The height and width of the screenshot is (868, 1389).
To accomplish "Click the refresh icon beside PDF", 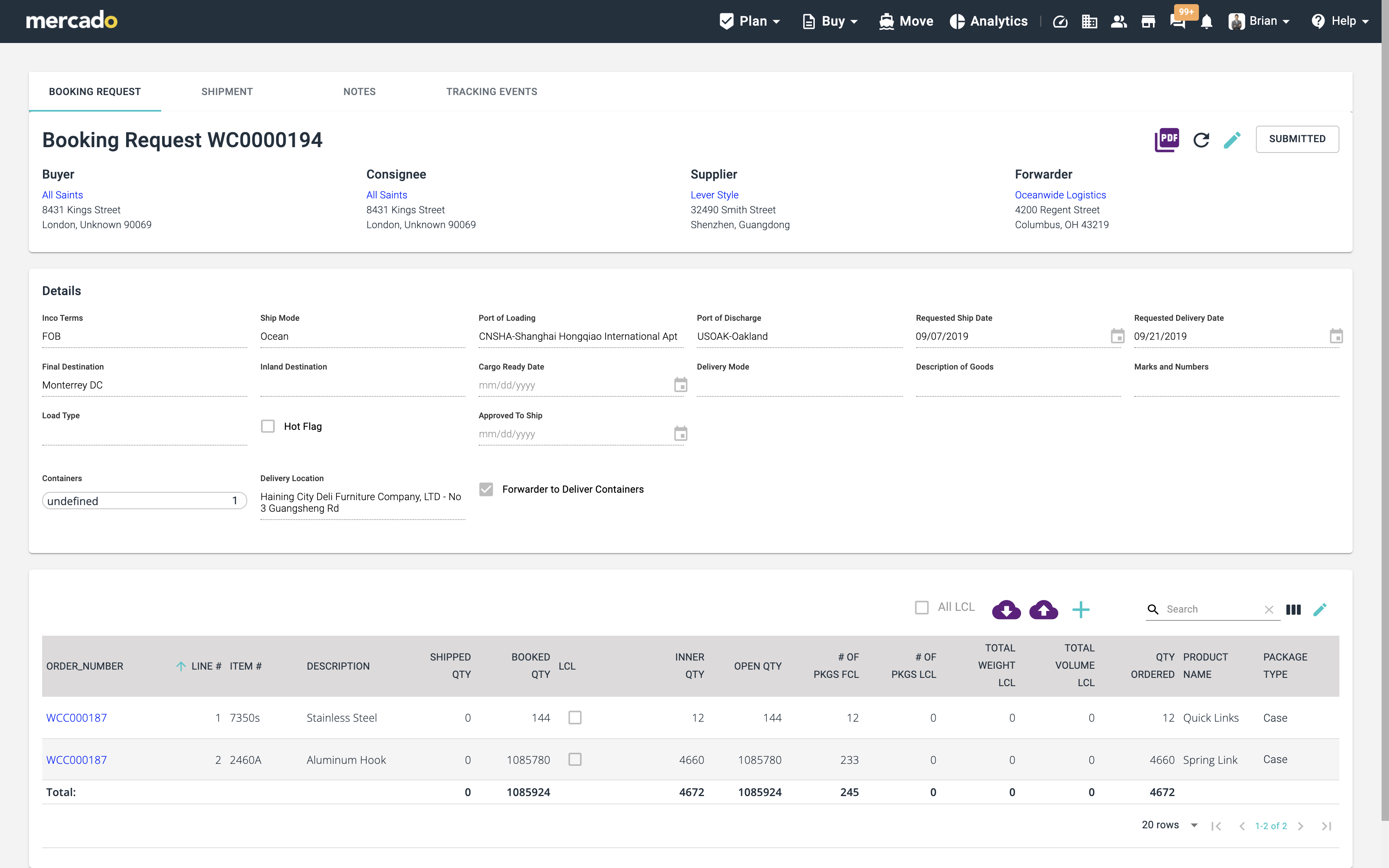I will tap(1201, 140).
